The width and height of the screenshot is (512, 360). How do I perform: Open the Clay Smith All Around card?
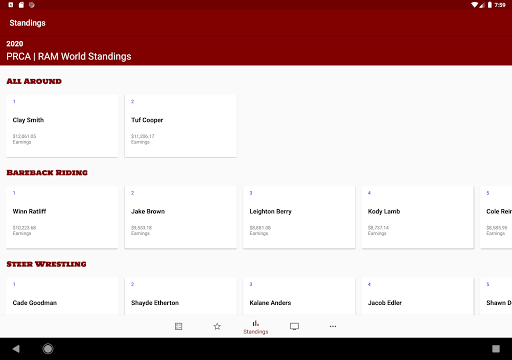click(62, 126)
